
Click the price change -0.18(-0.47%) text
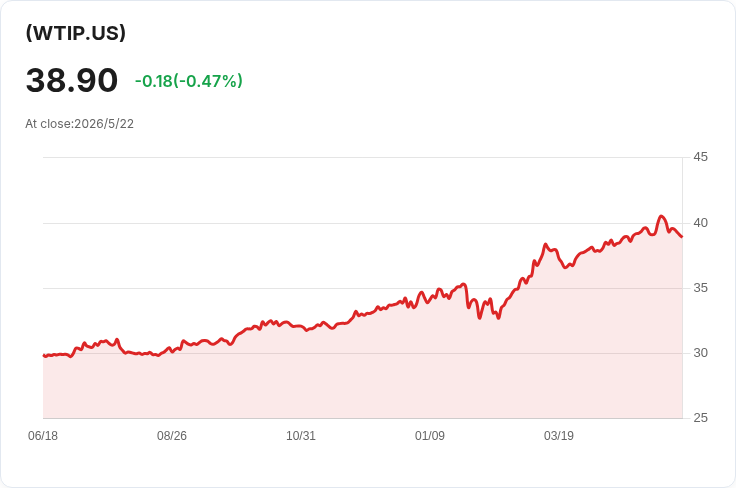click(189, 81)
